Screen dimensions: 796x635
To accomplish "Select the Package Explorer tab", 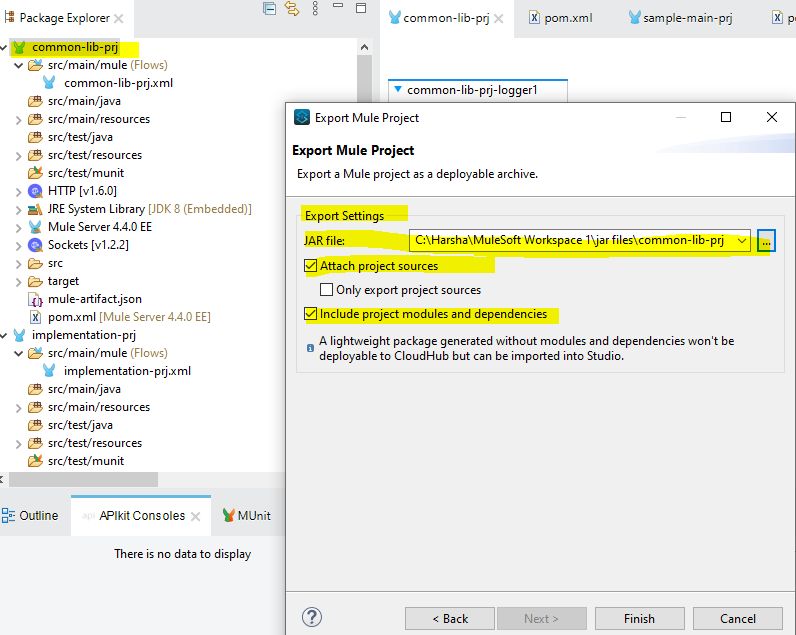I will 64,18.
